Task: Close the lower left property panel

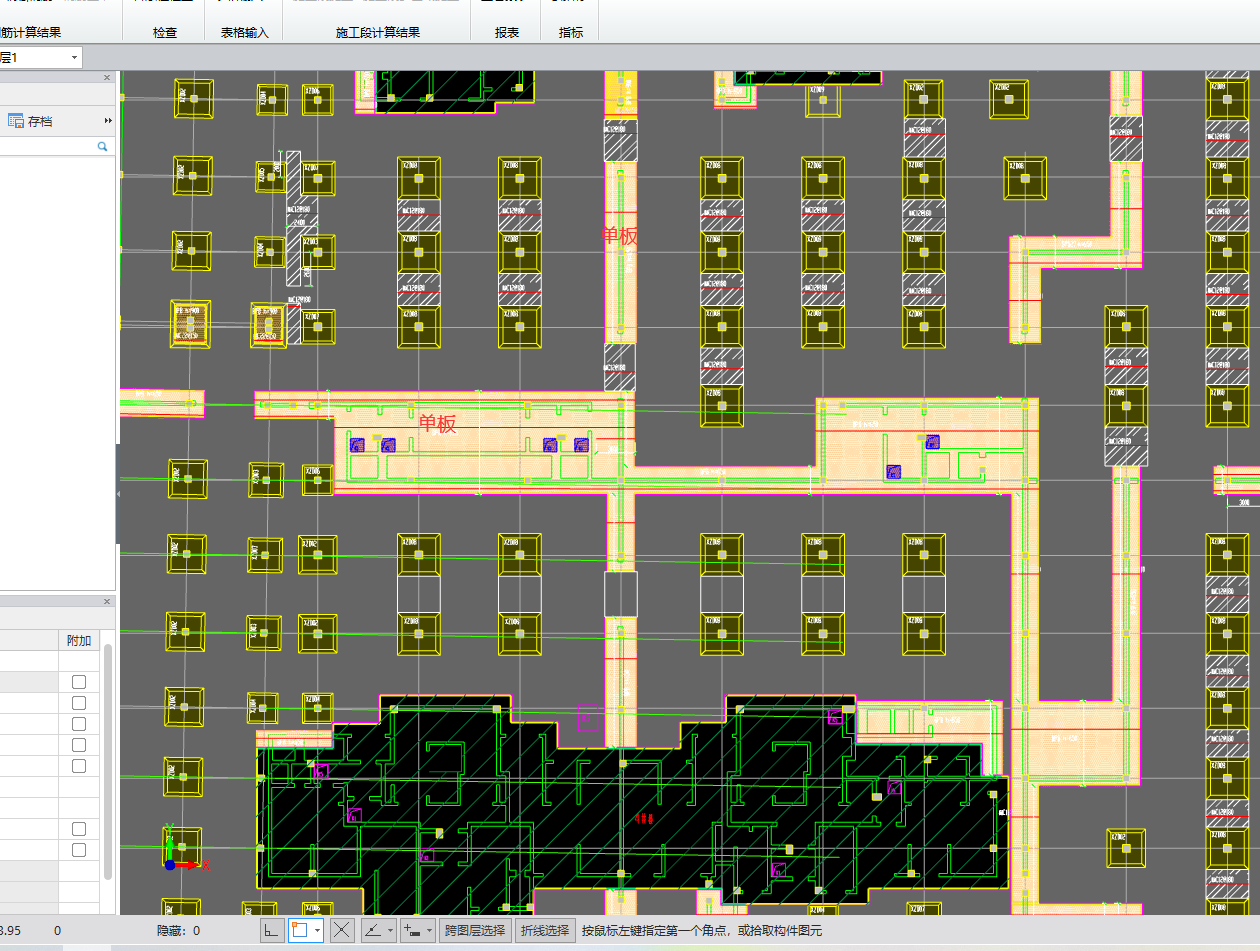Action: click(107, 602)
